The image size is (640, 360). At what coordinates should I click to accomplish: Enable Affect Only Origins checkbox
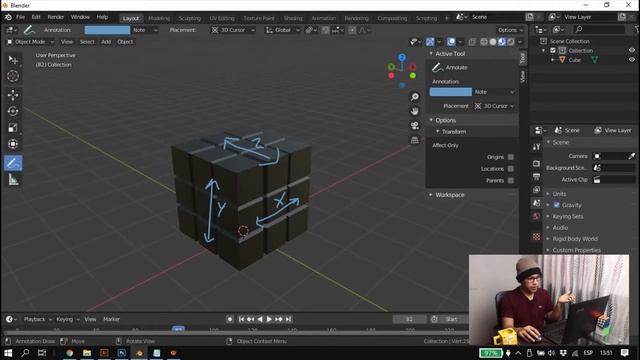pos(511,157)
